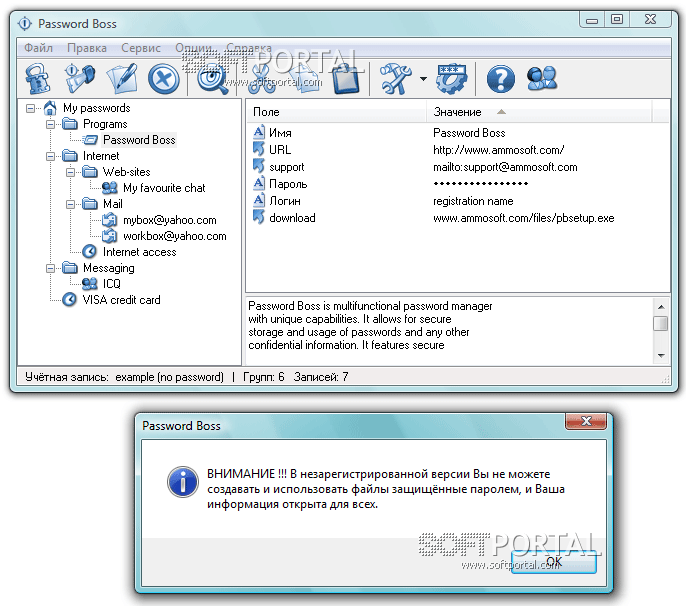Collapse the Messaging folder node
The height and width of the screenshot is (606, 686).
(50, 268)
